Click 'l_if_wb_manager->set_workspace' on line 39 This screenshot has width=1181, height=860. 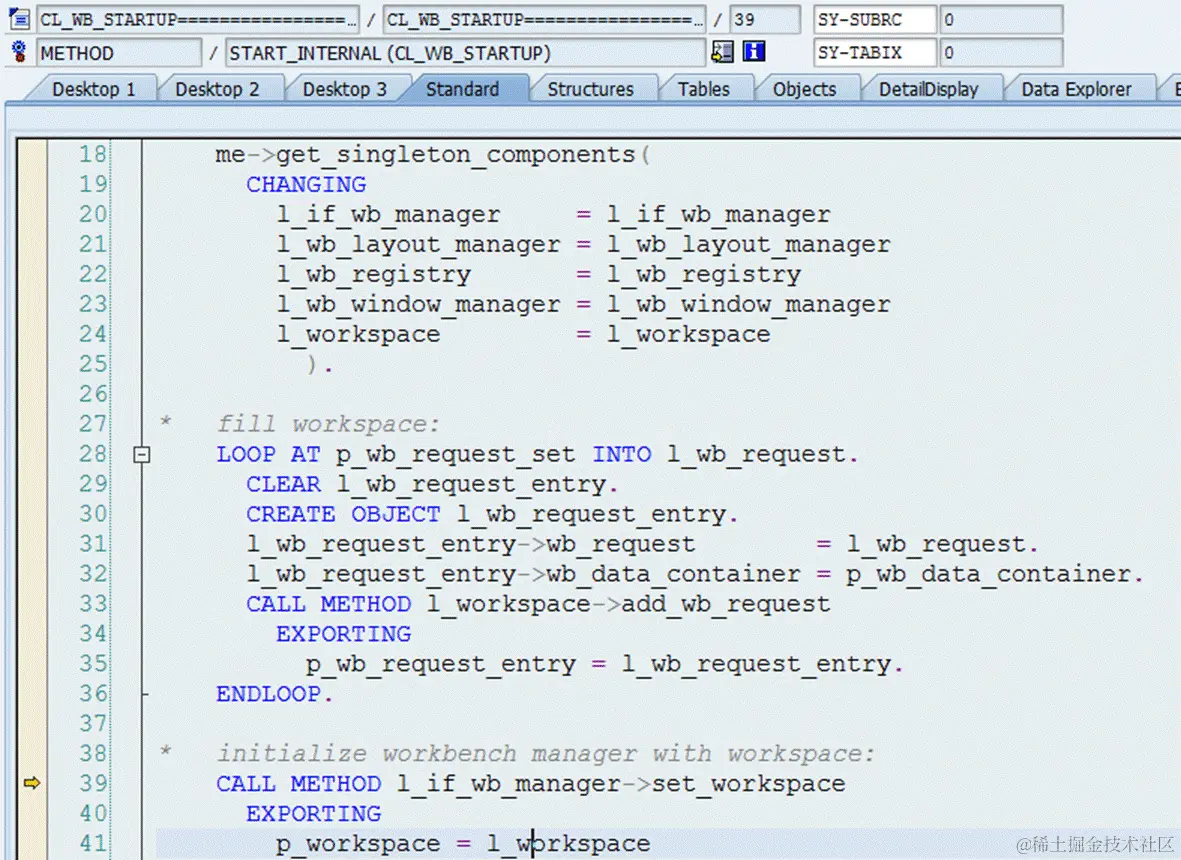click(621, 785)
